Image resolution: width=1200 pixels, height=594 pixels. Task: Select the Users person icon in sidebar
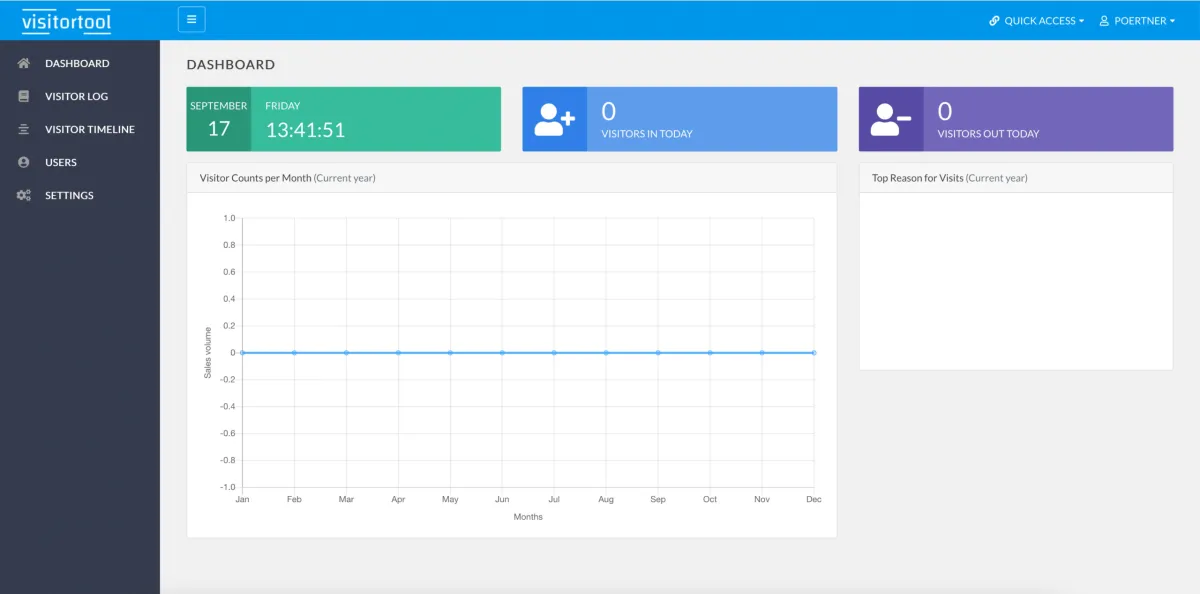tap(23, 161)
